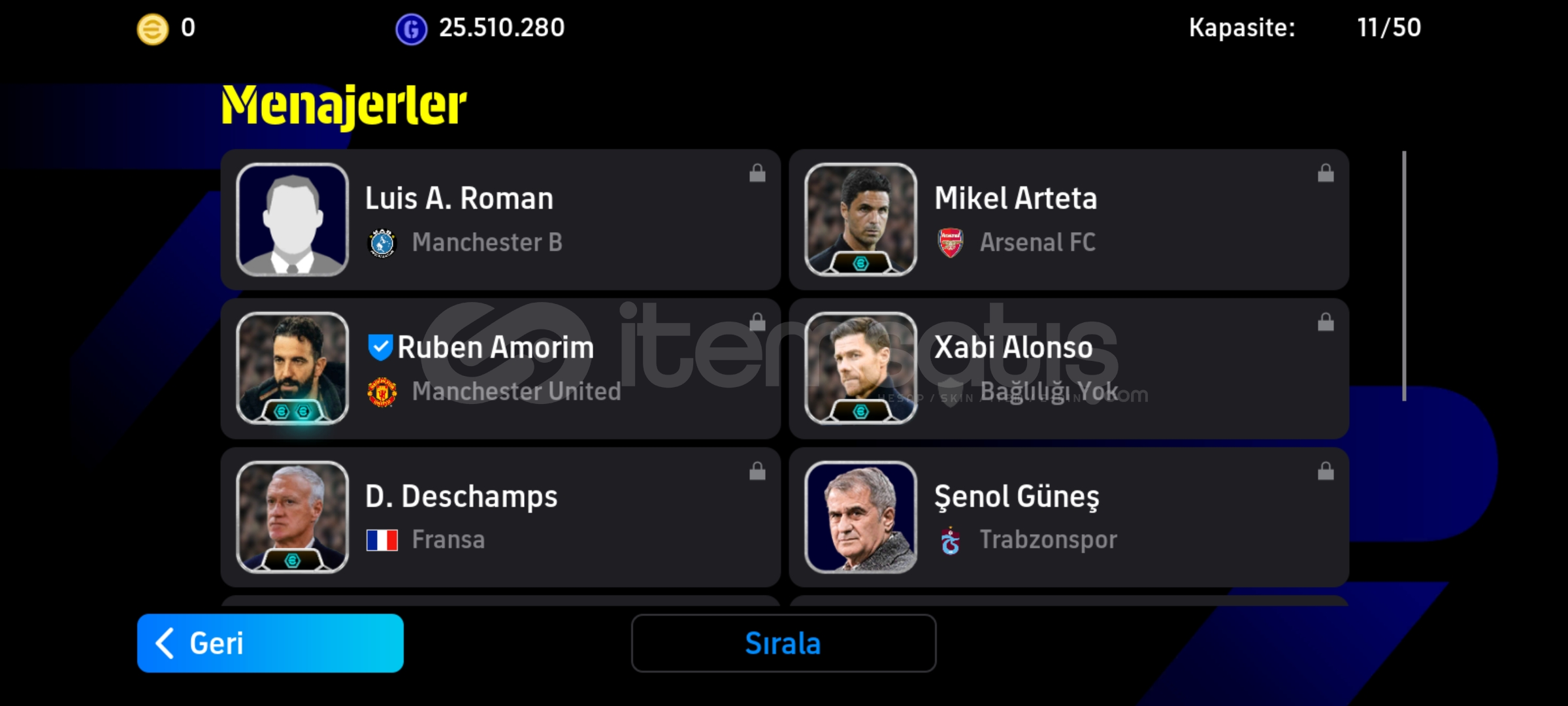
Task: Select Xabi Alonso's portrait thumbnail
Action: [x=860, y=369]
